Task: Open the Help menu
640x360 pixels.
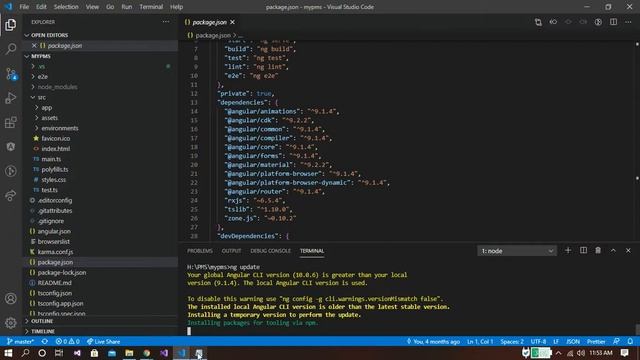Action: click(176, 7)
